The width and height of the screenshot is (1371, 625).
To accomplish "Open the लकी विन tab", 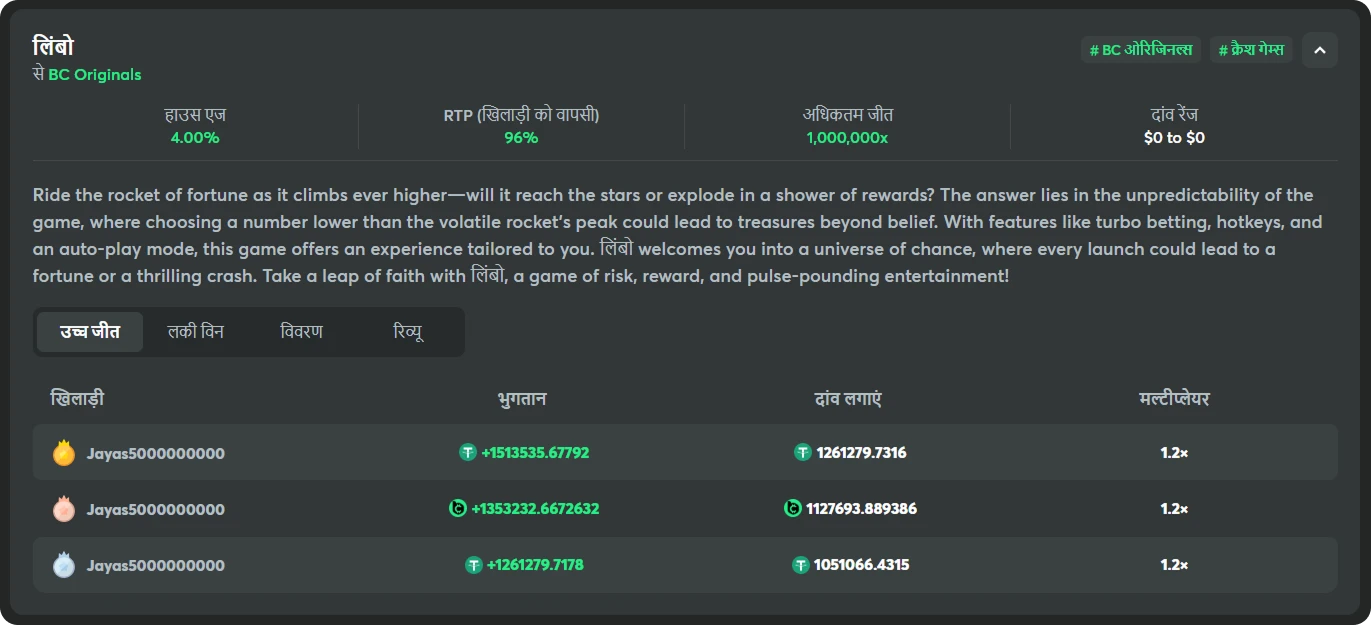I will pyautogui.click(x=196, y=332).
